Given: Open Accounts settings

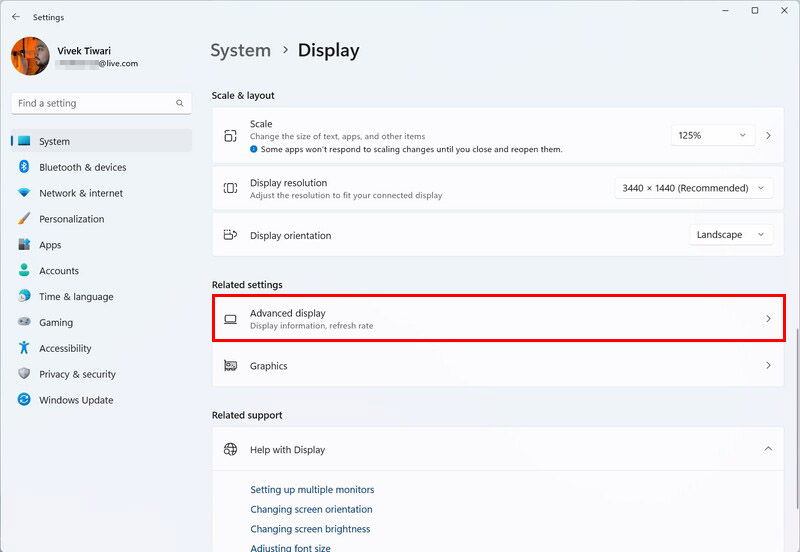Looking at the screenshot, I should (102, 270).
